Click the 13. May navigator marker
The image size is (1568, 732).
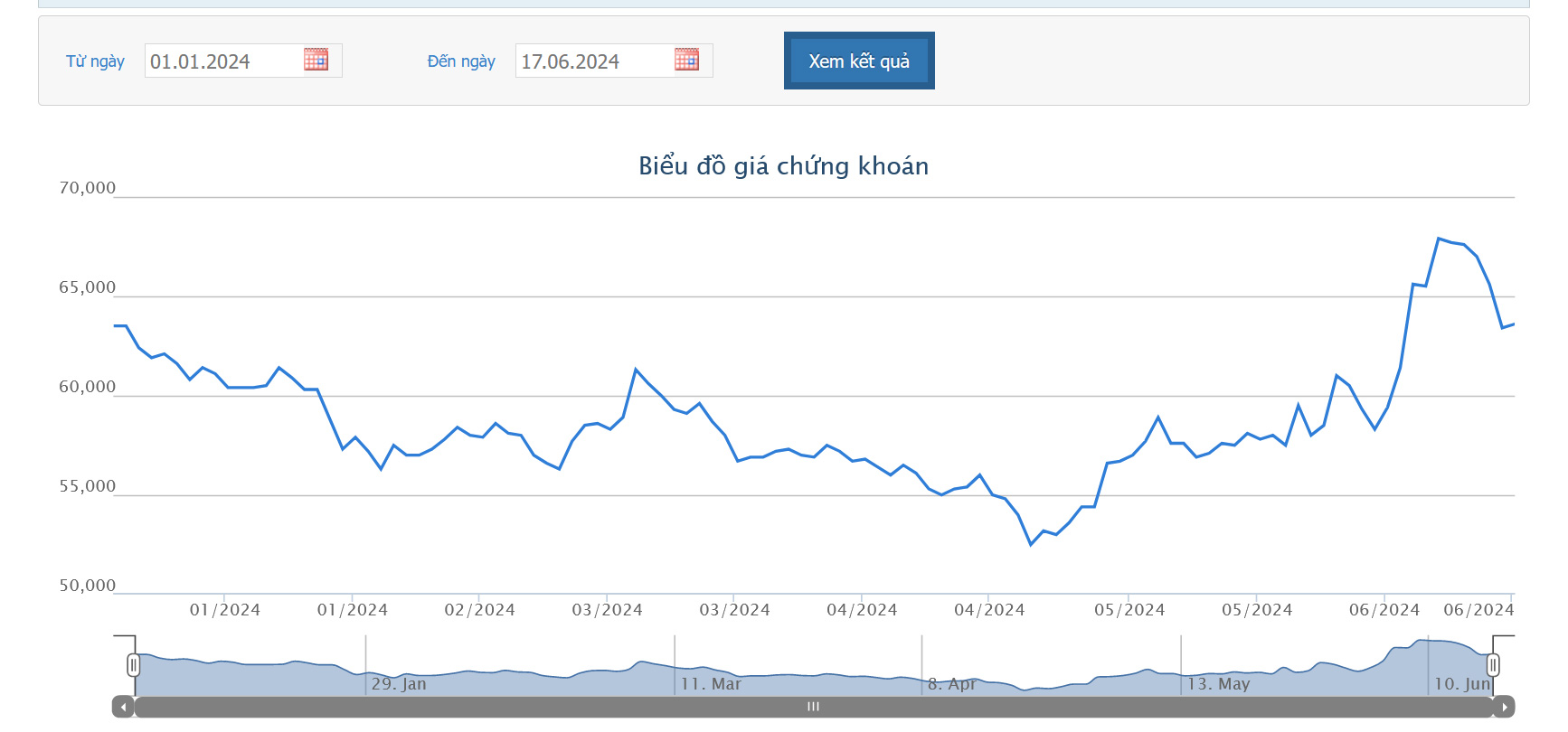1218,683
